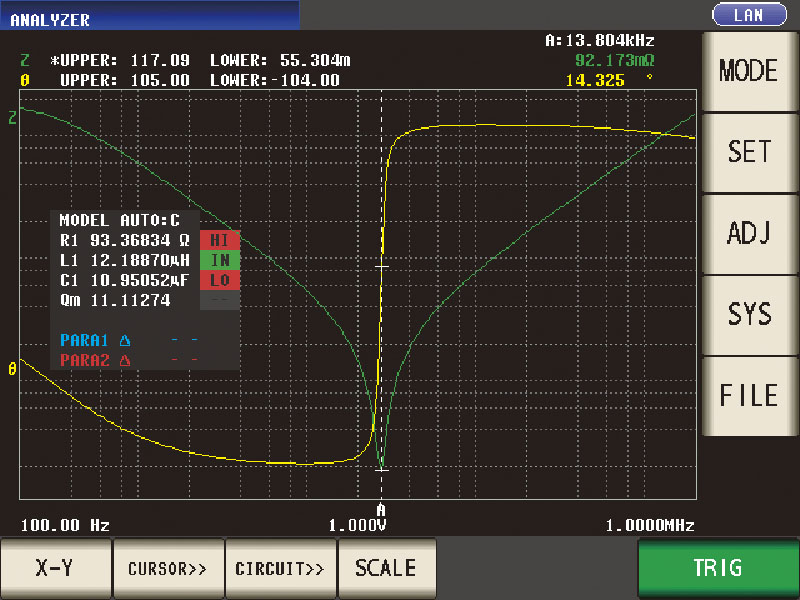Click the LO comparator judgment indicator
Viewport: 800px width, 600px height.
point(219,280)
